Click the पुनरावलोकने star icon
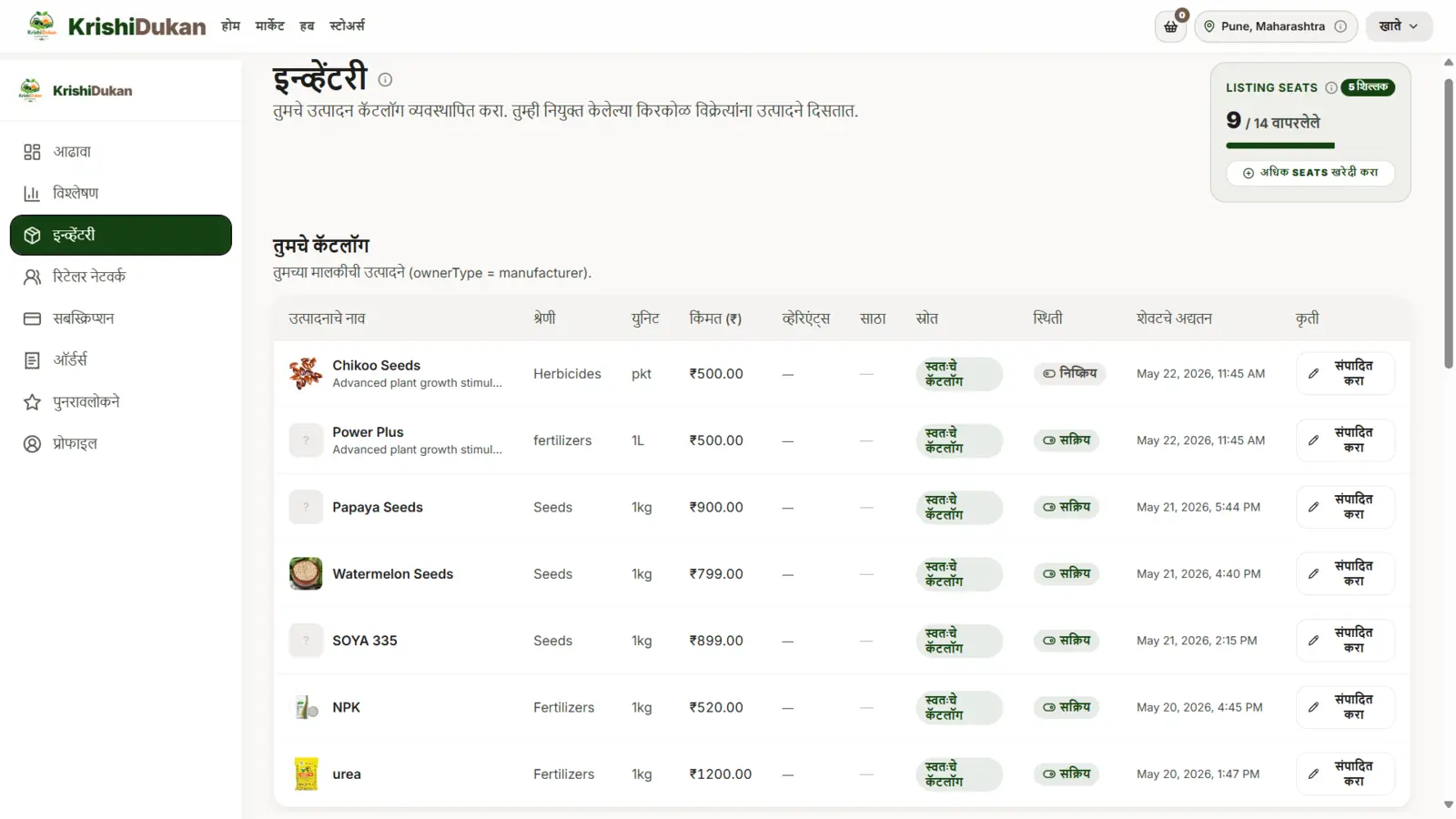Viewport: 1456px width, 819px height. (32, 402)
